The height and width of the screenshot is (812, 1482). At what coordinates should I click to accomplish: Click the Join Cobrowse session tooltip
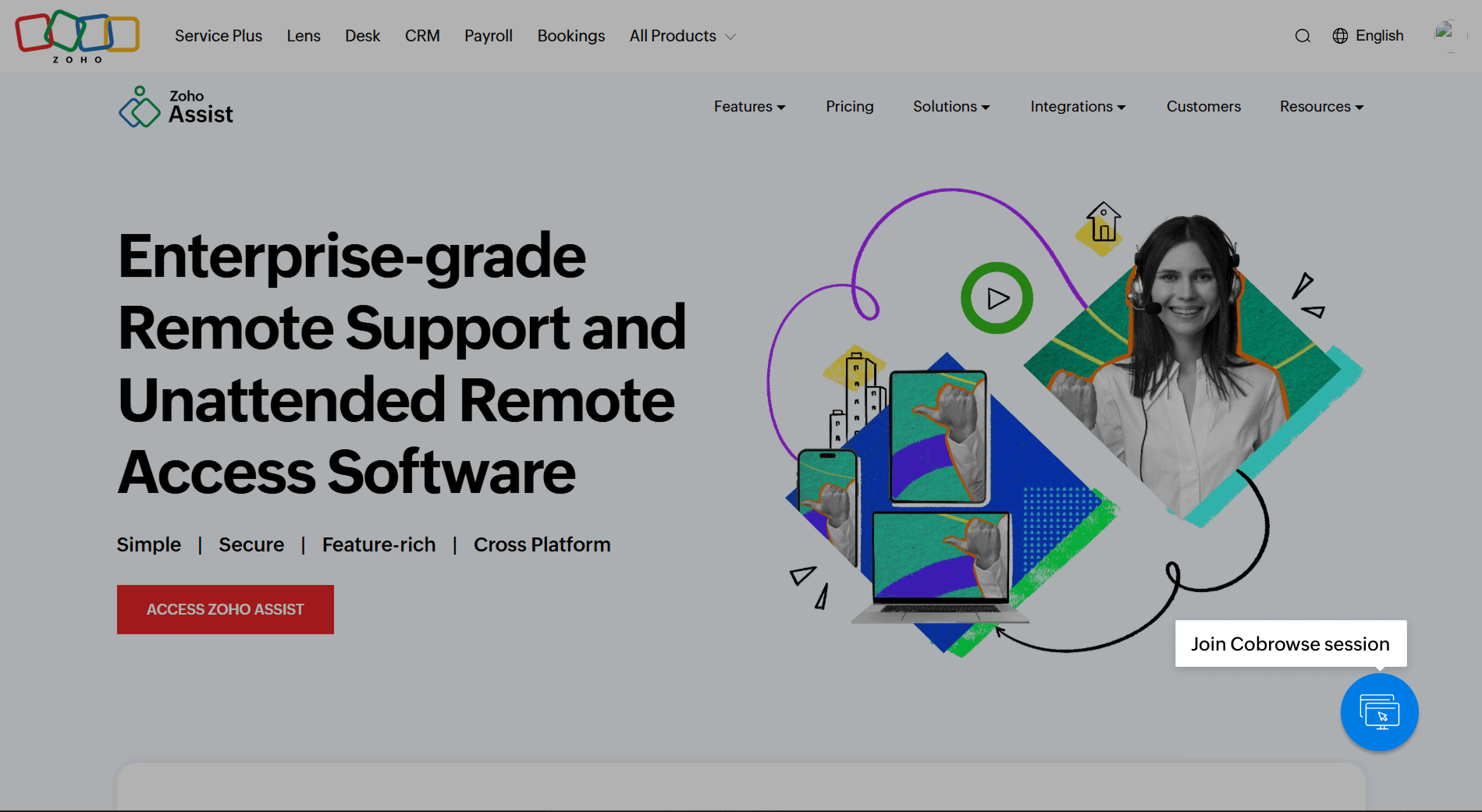(1291, 644)
